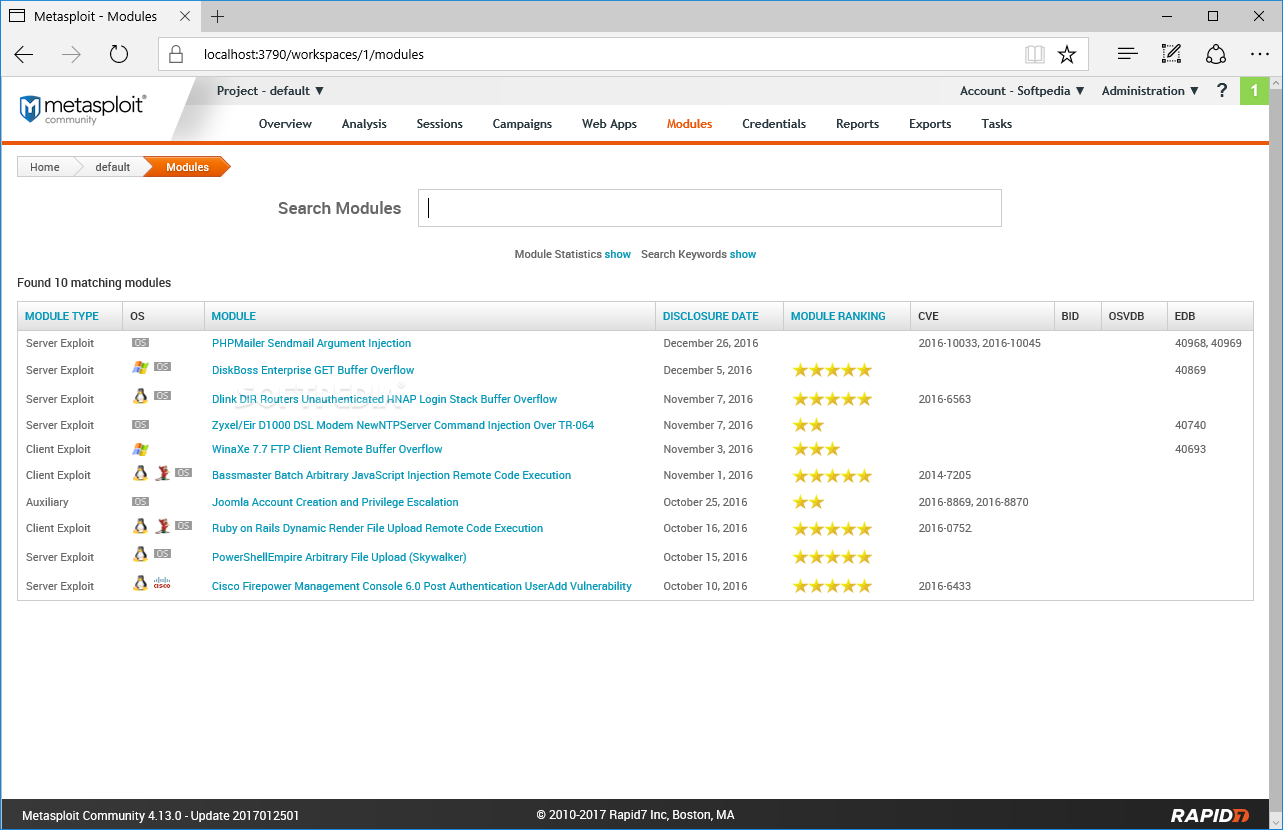Open Joomla Account Creation and Privilege Escalation
1283x830 pixels.
coord(335,502)
